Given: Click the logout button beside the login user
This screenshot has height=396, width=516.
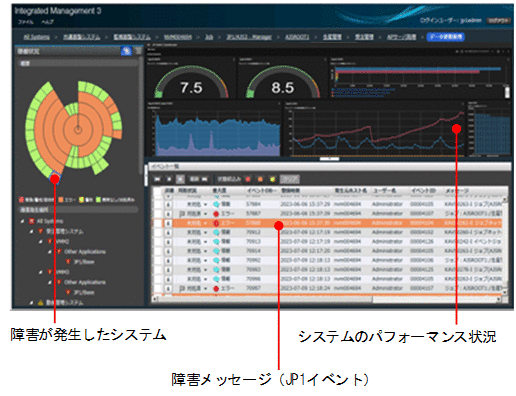Looking at the screenshot, I should coord(499,21).
